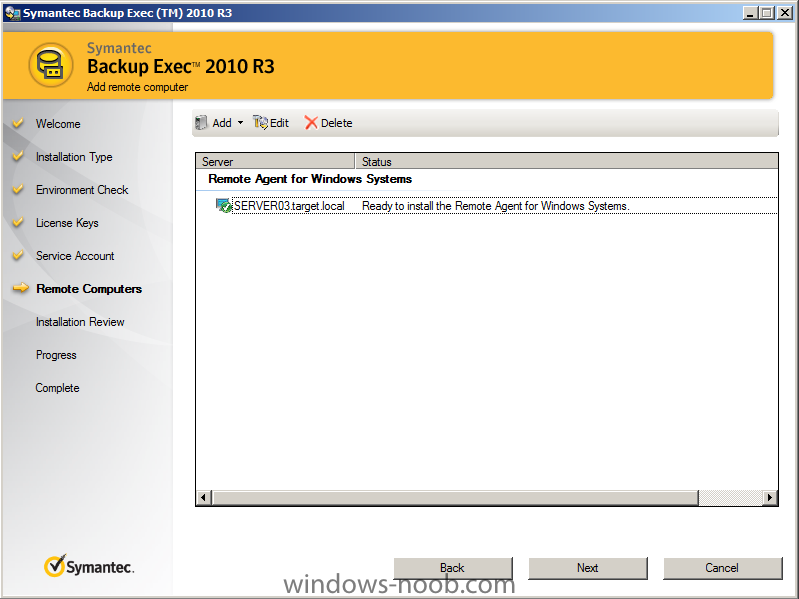This screenshot has width=799, height=599.
Task: Click the Server column header
Action: (275, 161)
